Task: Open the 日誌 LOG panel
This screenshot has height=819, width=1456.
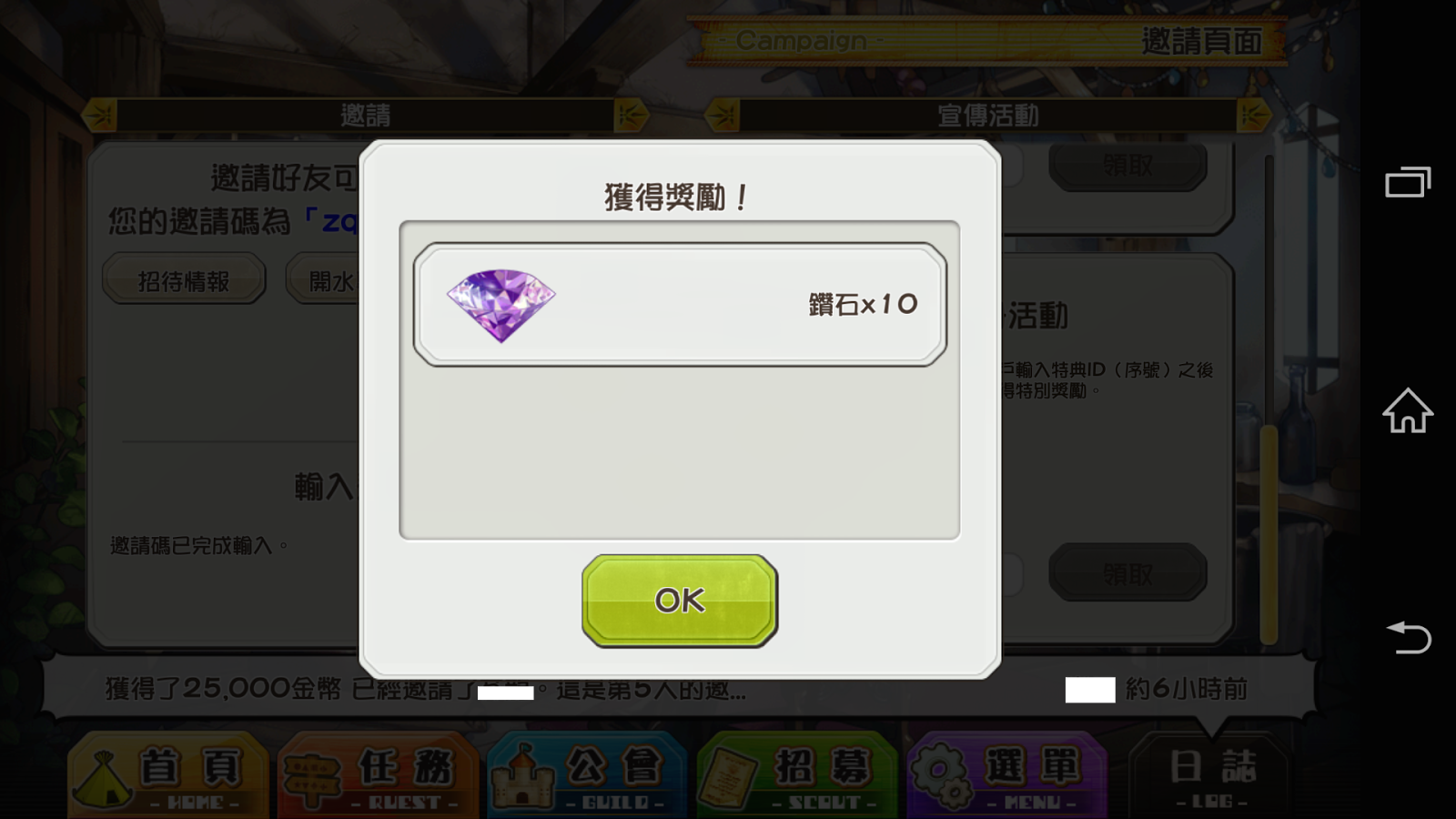Action: (1211, 775)
